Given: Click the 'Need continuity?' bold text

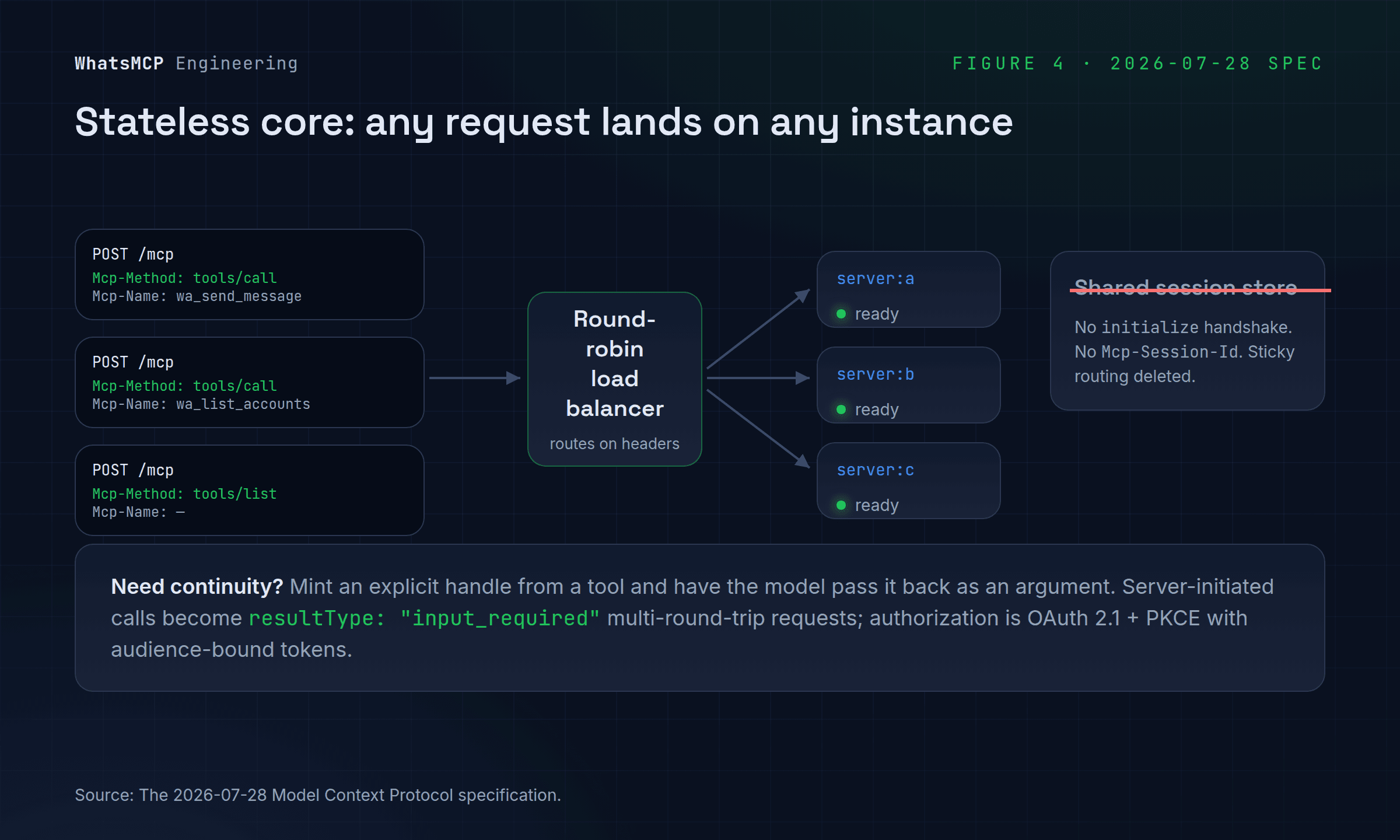Looking at the screenshot, I should coord(197,587).
